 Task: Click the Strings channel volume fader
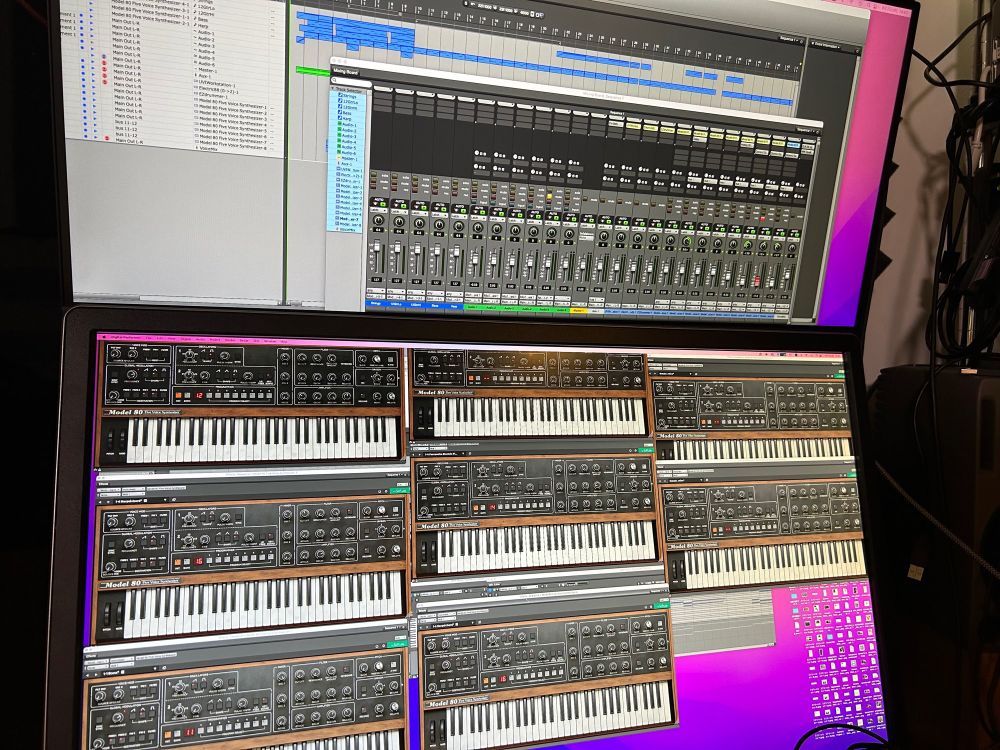(377, 245)
